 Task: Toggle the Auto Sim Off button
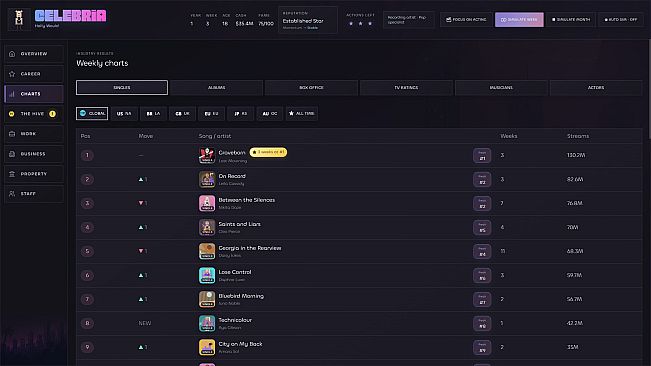point(621,20)
